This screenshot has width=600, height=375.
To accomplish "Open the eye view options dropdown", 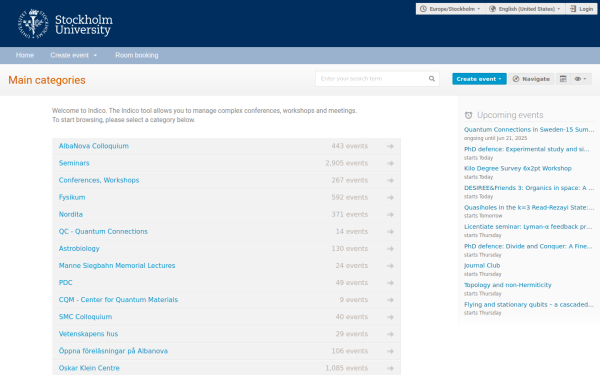I will pyautogui.click(x=580, y=79).
